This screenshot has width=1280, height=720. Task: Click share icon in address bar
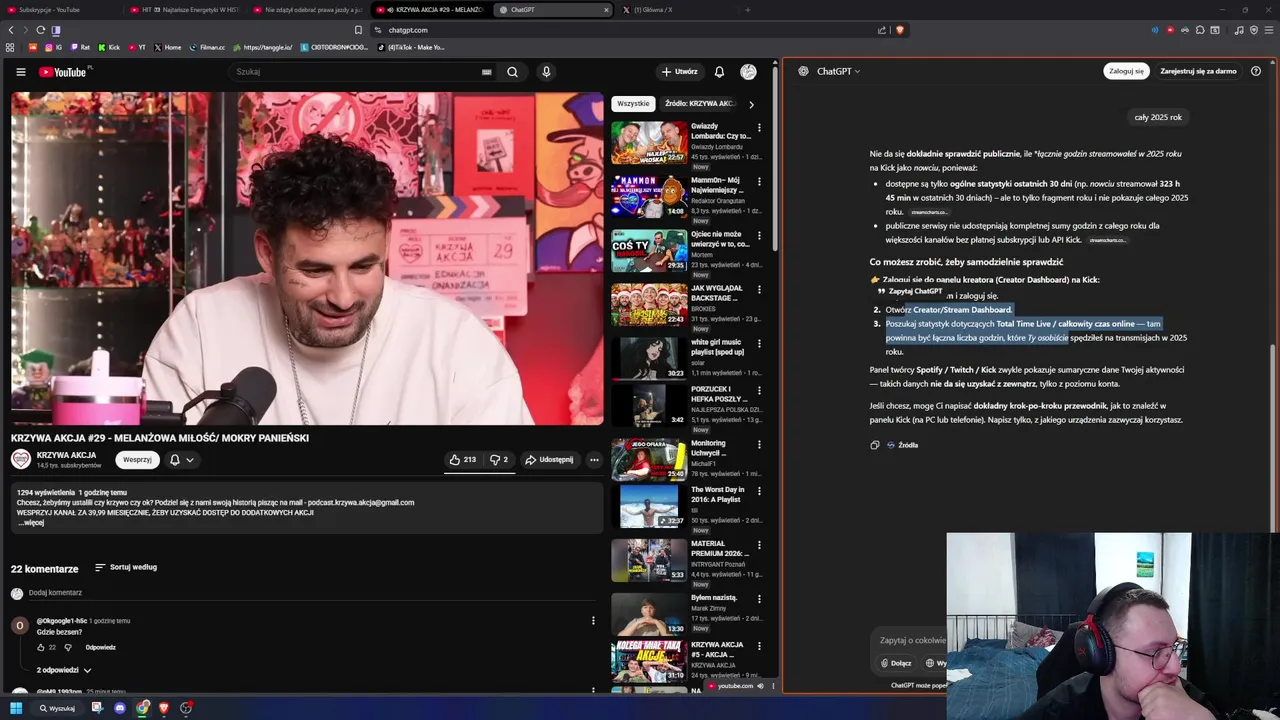[x=881, y=30]
